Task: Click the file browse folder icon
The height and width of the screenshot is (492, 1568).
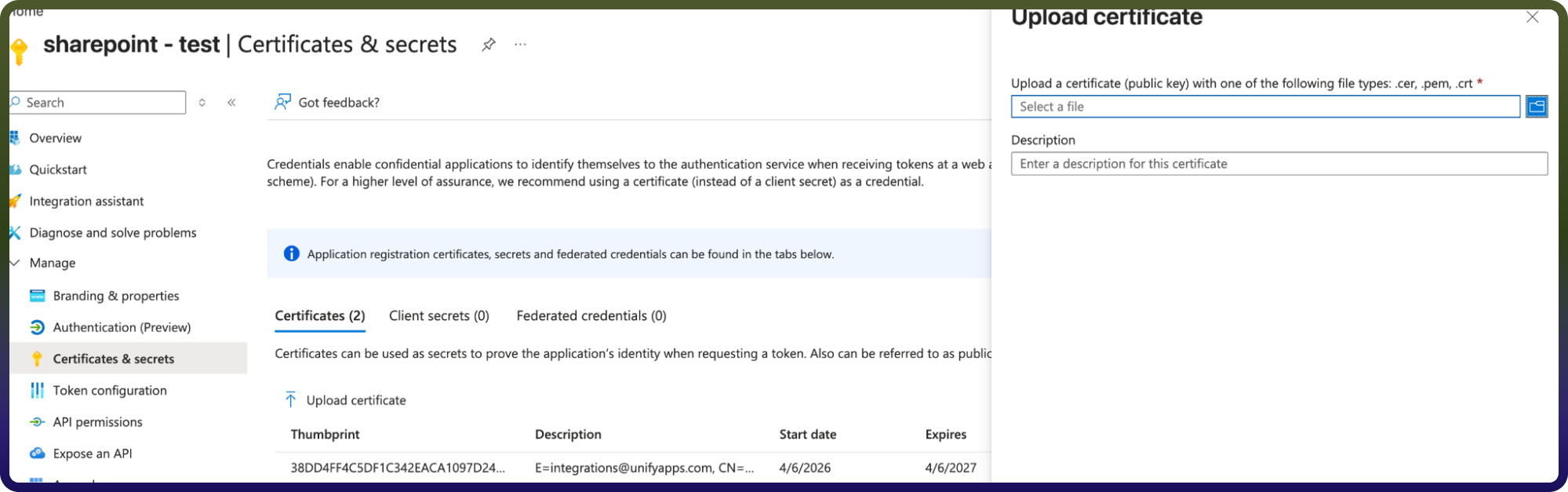Action: click(x=1537, y=106)
